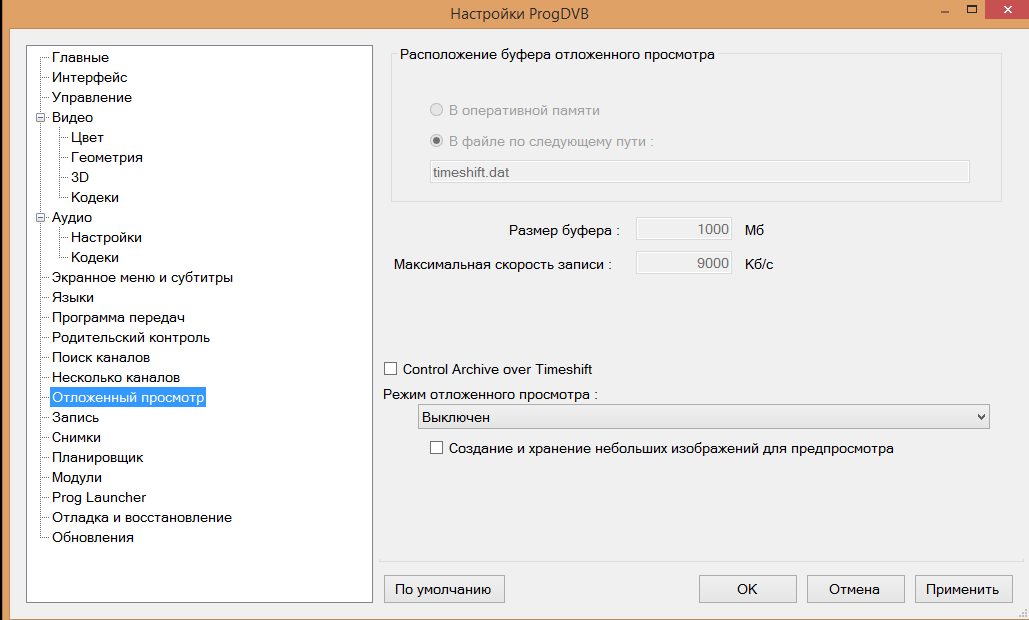This screenshot has width=1029, height=620.
Task: Select Интерфейс in the settings tree
Action: (x=89, y=78)
